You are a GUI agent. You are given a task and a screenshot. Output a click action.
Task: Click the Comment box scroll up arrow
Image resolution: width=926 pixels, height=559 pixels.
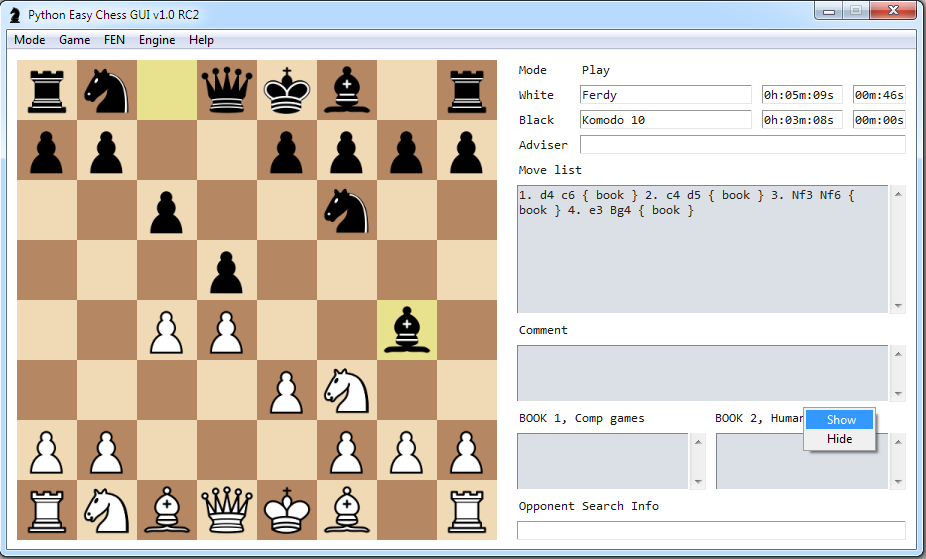(x=898, y=354)
